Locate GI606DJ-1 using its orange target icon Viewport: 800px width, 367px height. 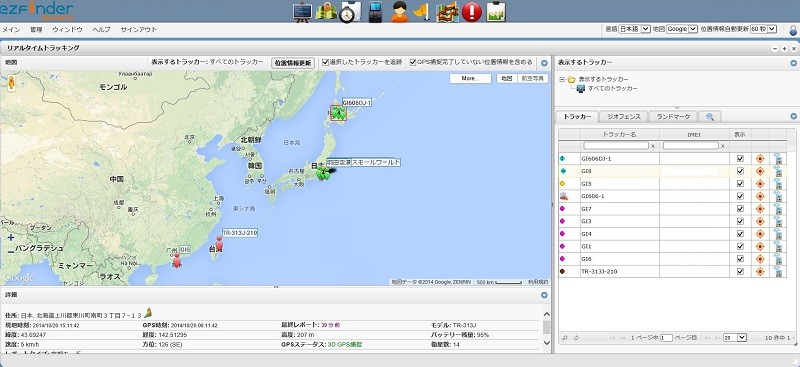tap(760, 159)
